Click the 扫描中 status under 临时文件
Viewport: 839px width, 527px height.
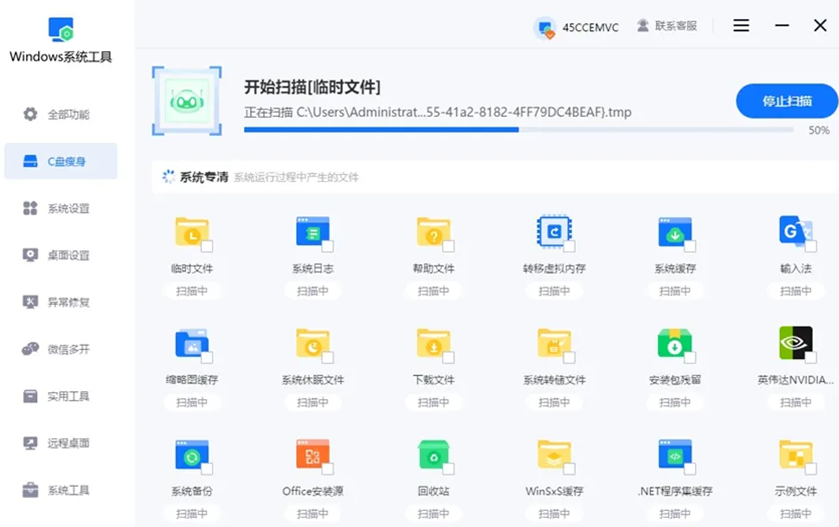192,291
